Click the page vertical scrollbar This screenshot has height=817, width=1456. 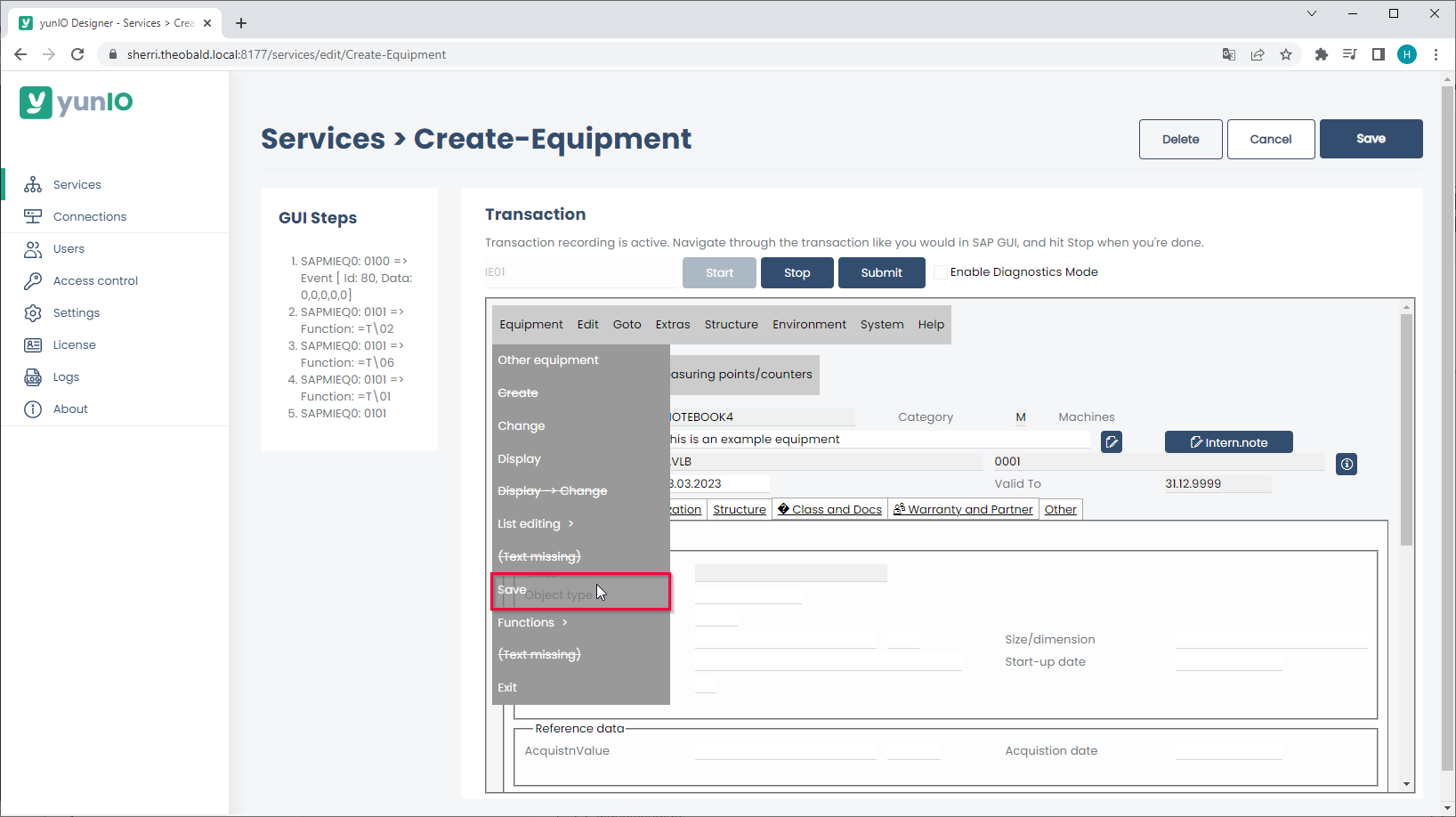(1448, 427)
